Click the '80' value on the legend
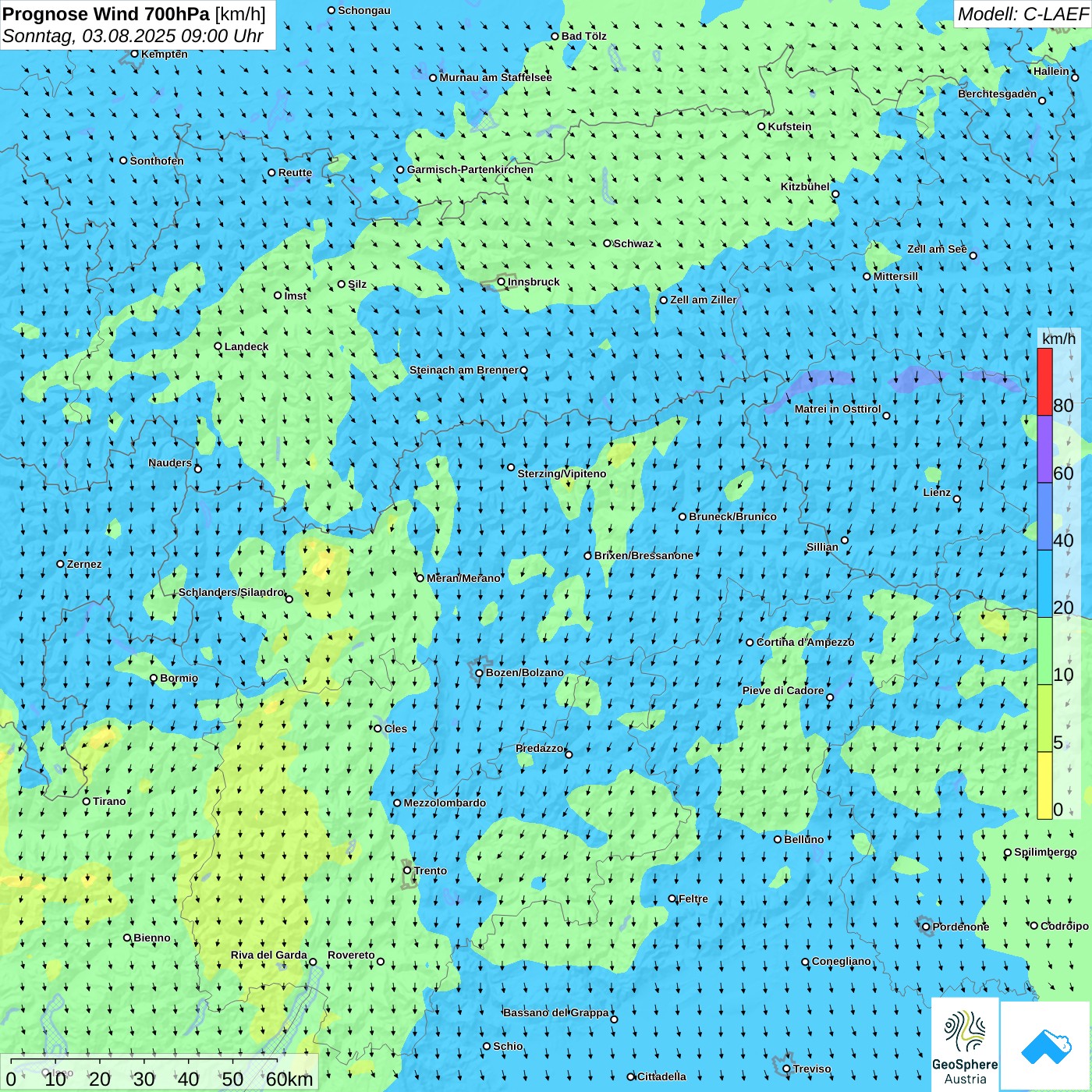 (1063, 406)
